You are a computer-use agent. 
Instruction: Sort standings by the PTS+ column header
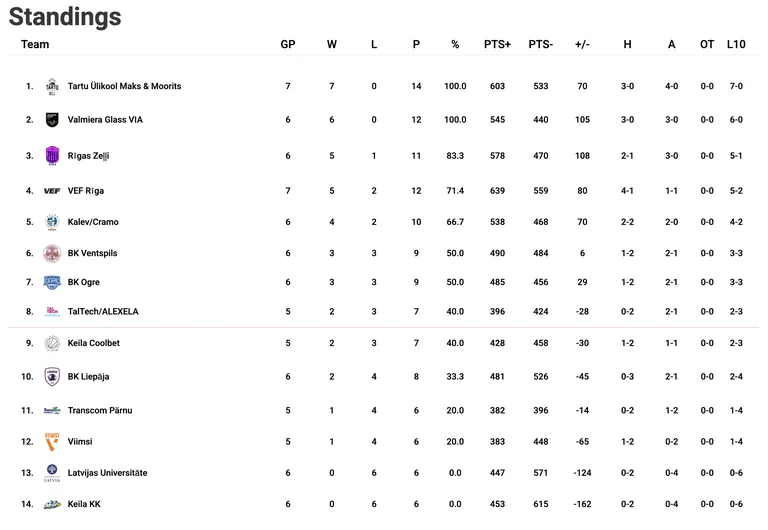tap(497, 44)
